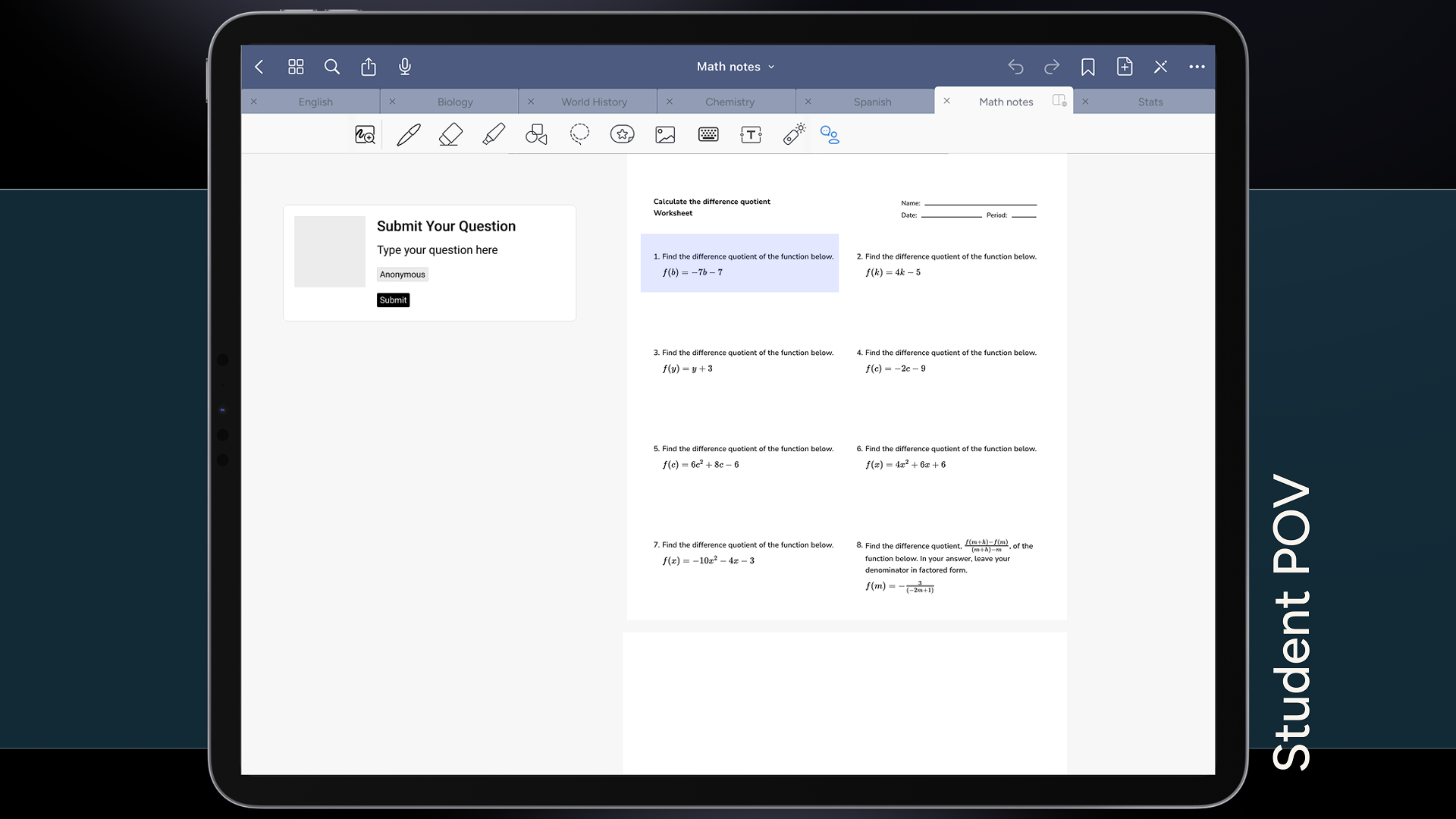Toggle split view on Math notes tab

(1059, 101)
